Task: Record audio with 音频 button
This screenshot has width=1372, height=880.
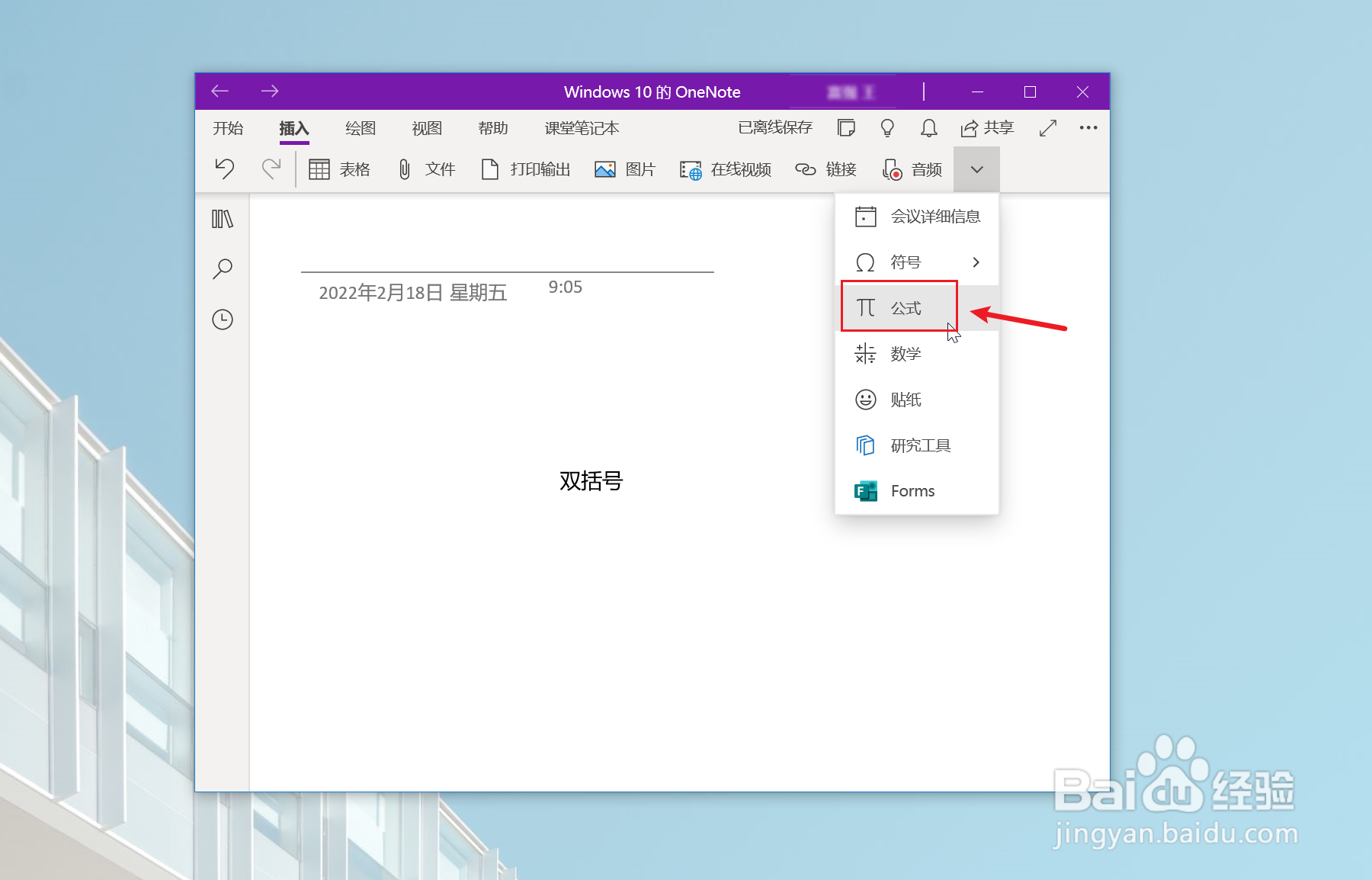Action: (x=912, y=169)
